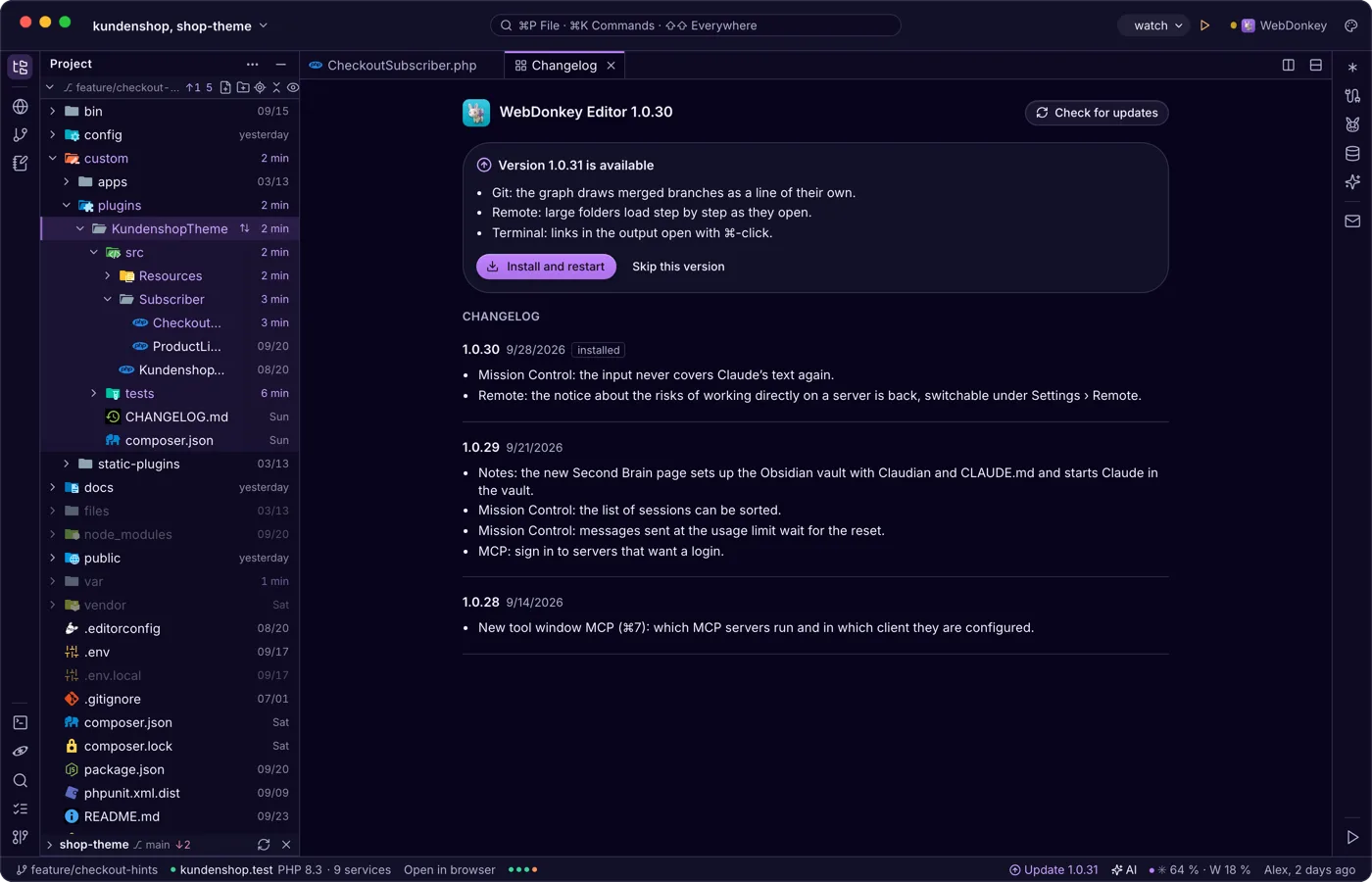This screenshot has height=882, width=1372.
Task: Click the new file icon in Project toolbar
Action: click(225, 87)
